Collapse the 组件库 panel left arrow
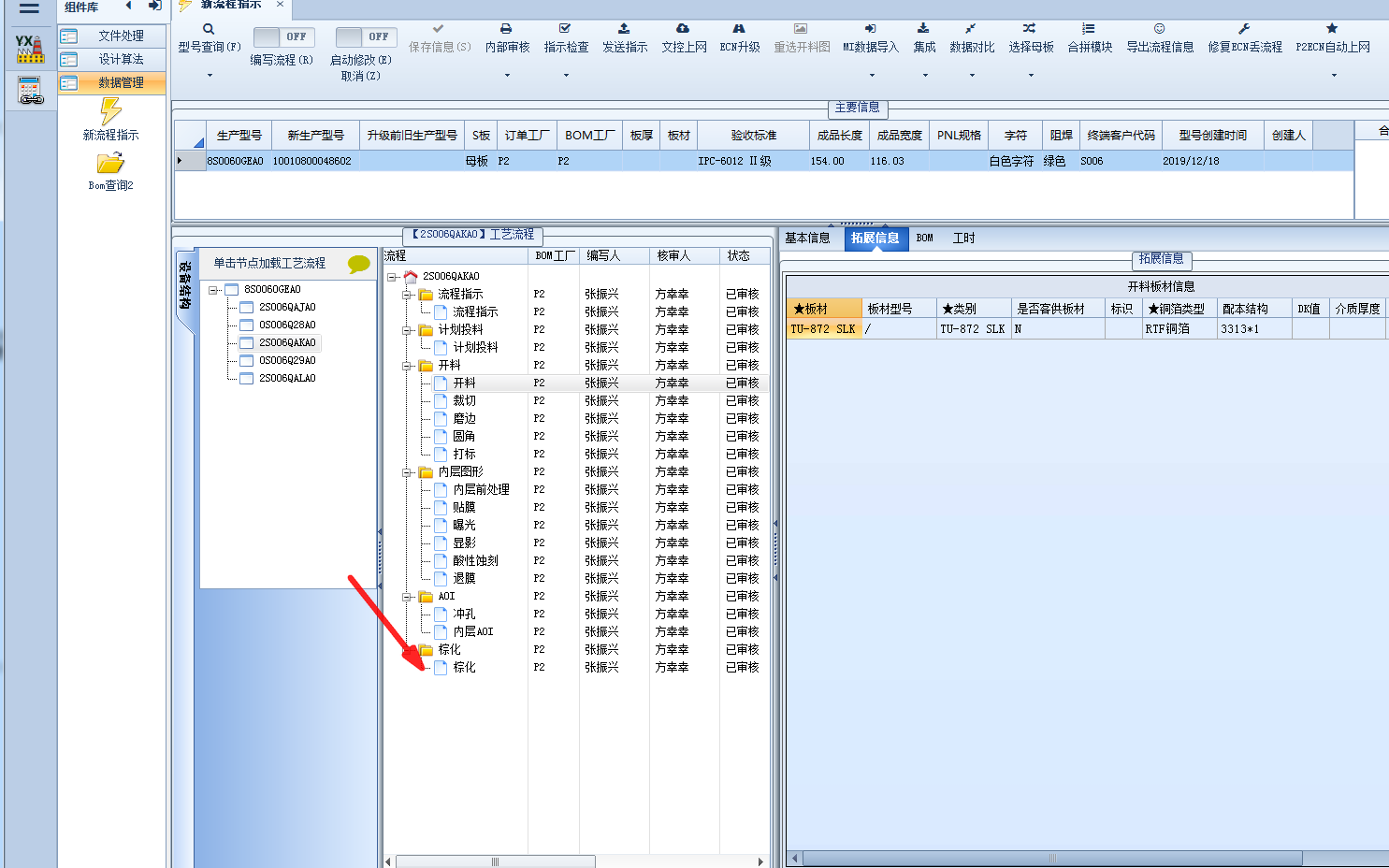Viewport: 1389px width, 868px height. click(x=128, y=7)
